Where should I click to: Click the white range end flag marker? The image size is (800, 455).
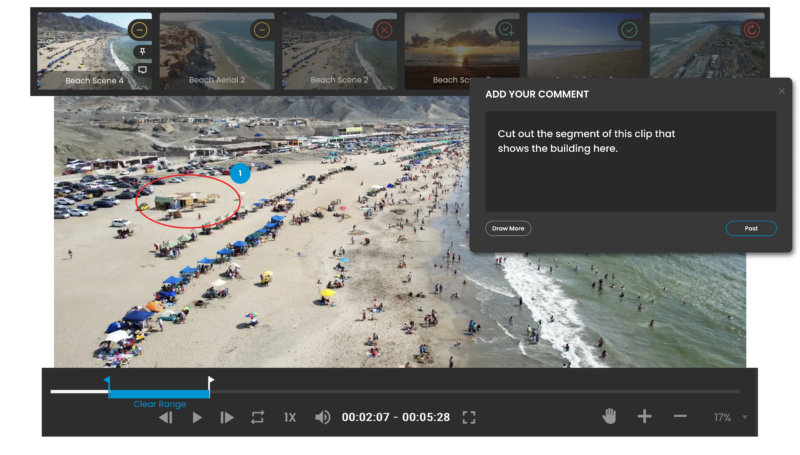210,381
